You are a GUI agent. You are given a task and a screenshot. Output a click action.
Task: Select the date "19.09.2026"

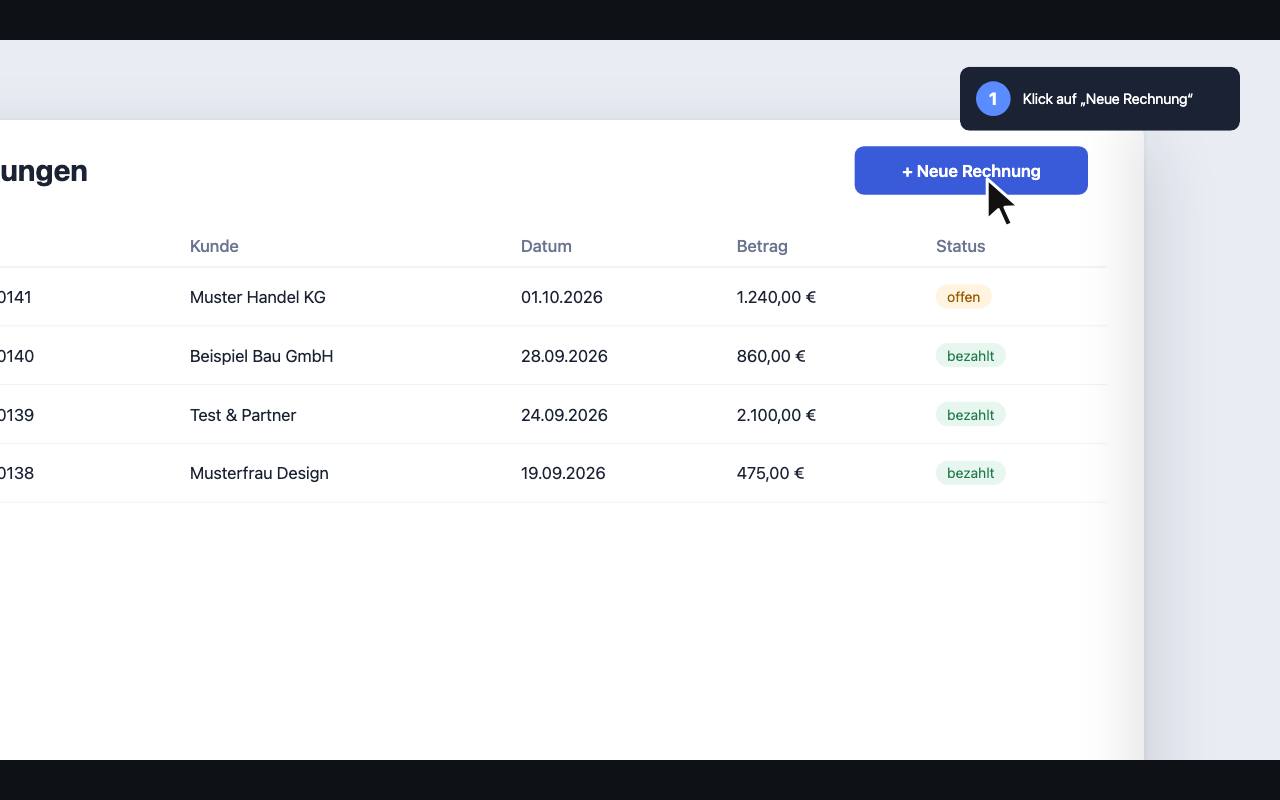click(x=563, y=473)
